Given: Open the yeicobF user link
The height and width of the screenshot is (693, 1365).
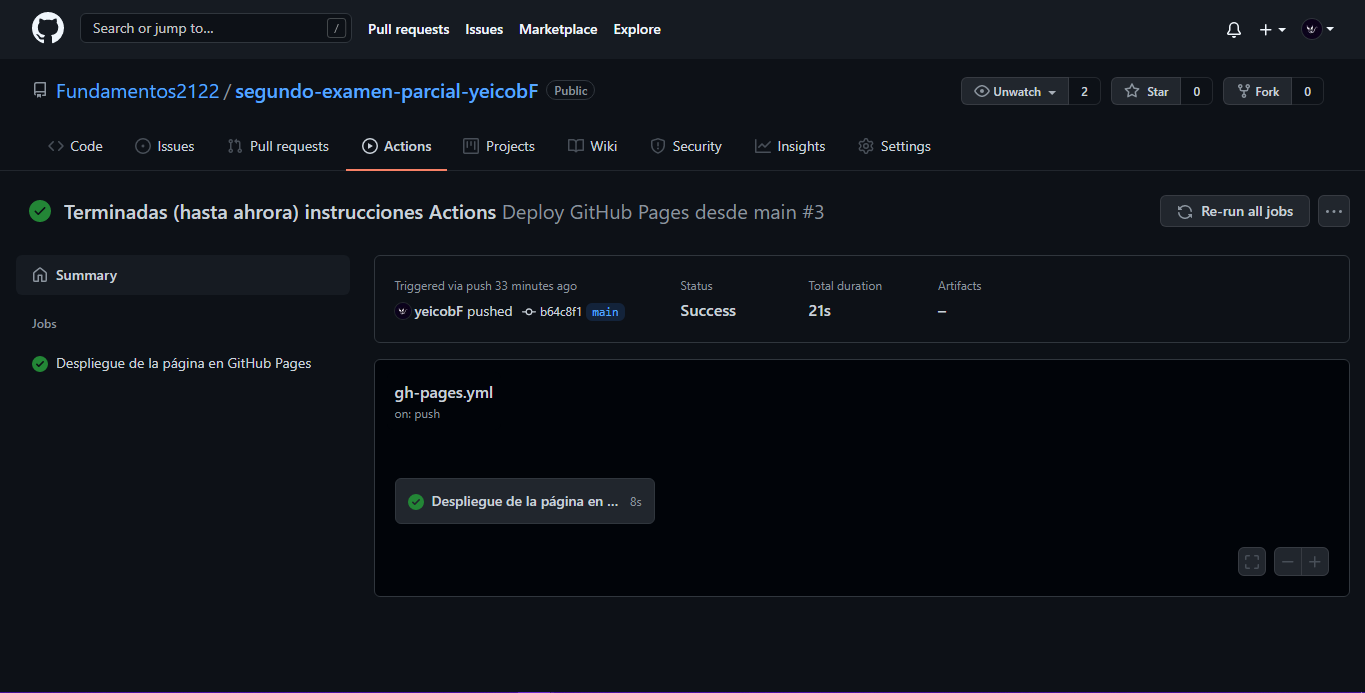Looking at the screenshot, I should pos(439,311).
